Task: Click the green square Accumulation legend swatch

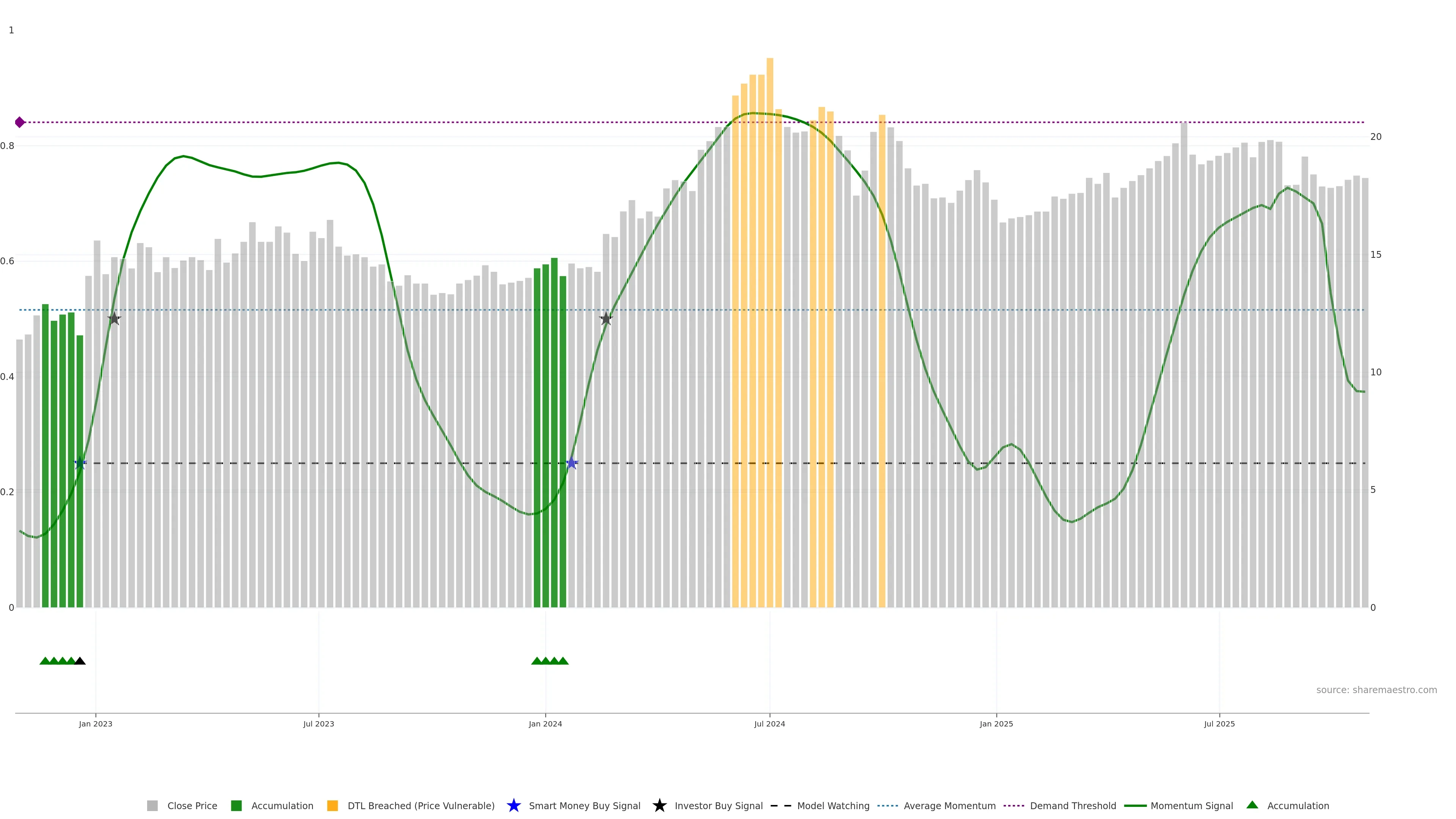Action: point(236,805)
